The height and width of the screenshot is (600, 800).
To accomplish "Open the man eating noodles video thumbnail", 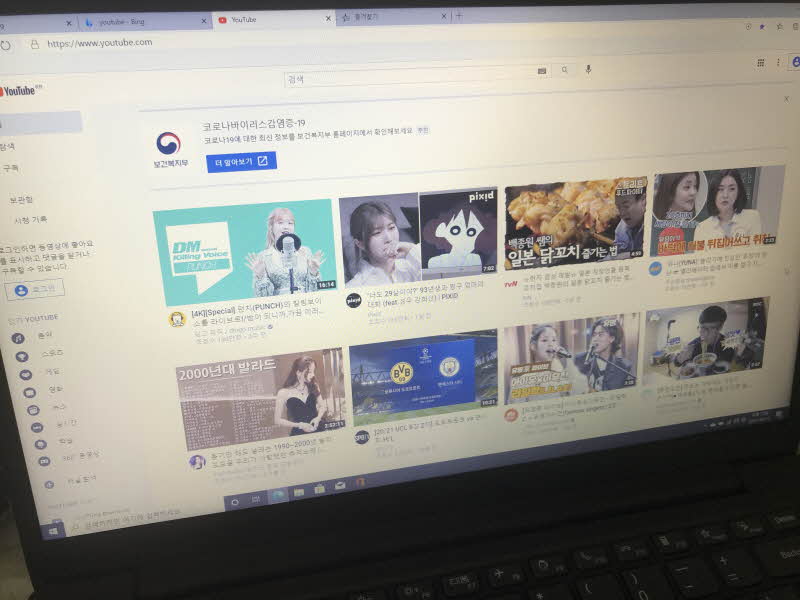I will [x=707, y=341].
